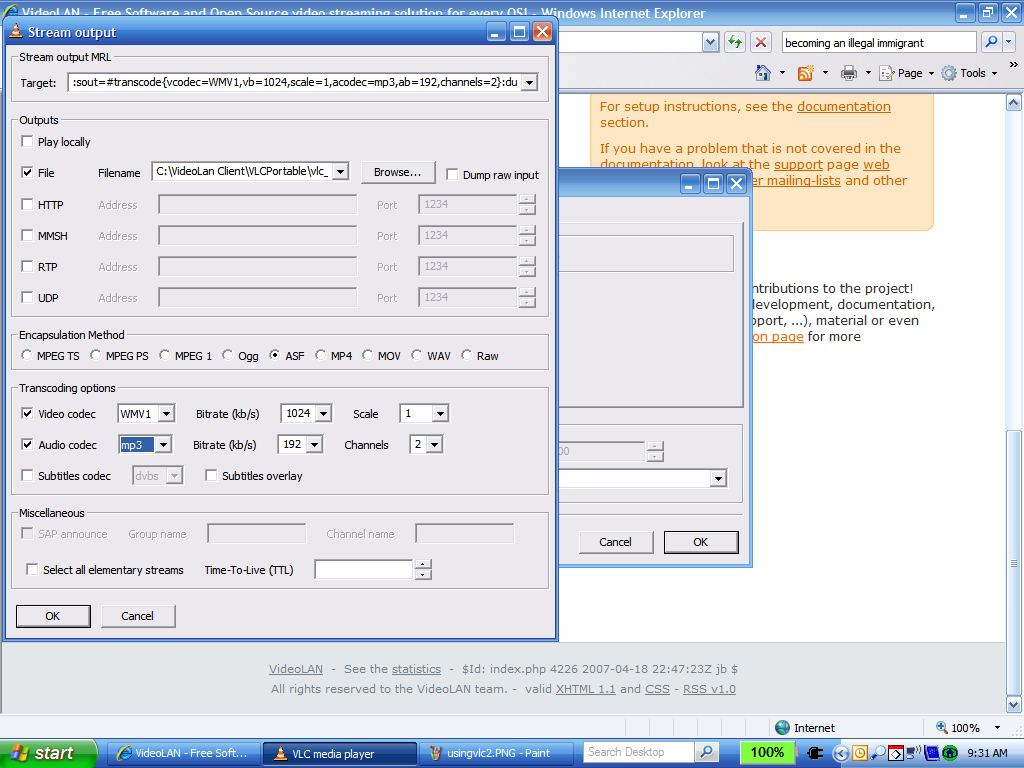Click the zoom level magnifier in status bar

(x=942, y=728)
